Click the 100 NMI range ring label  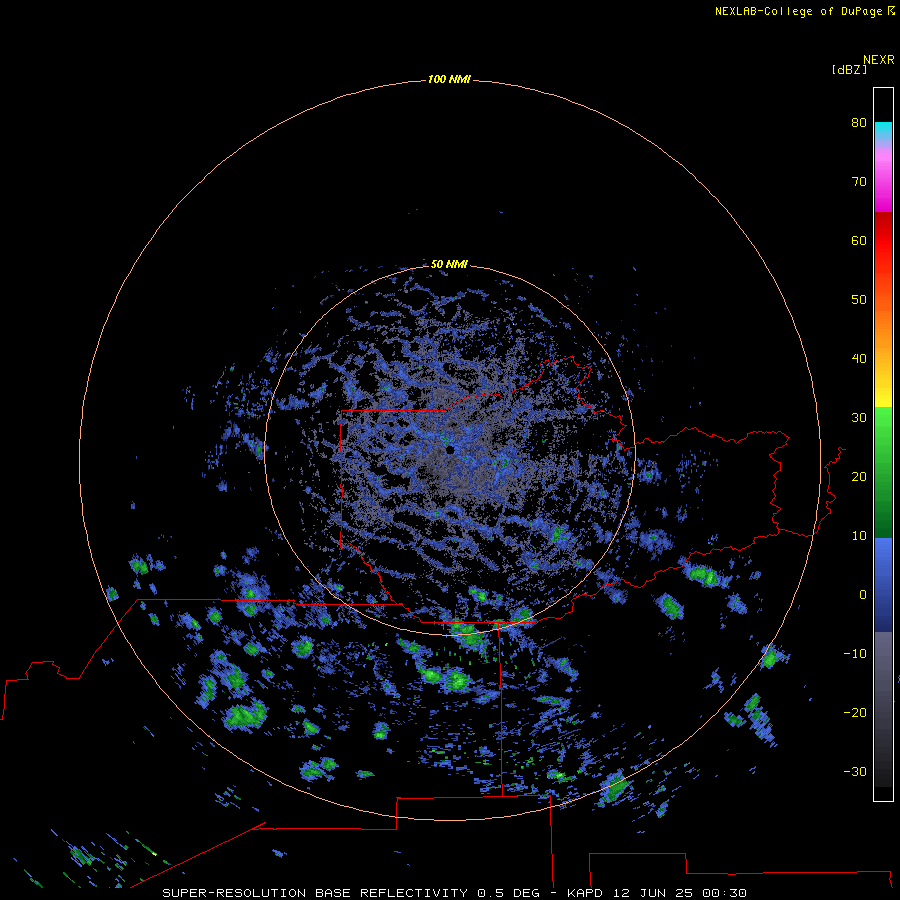(449, 79)
